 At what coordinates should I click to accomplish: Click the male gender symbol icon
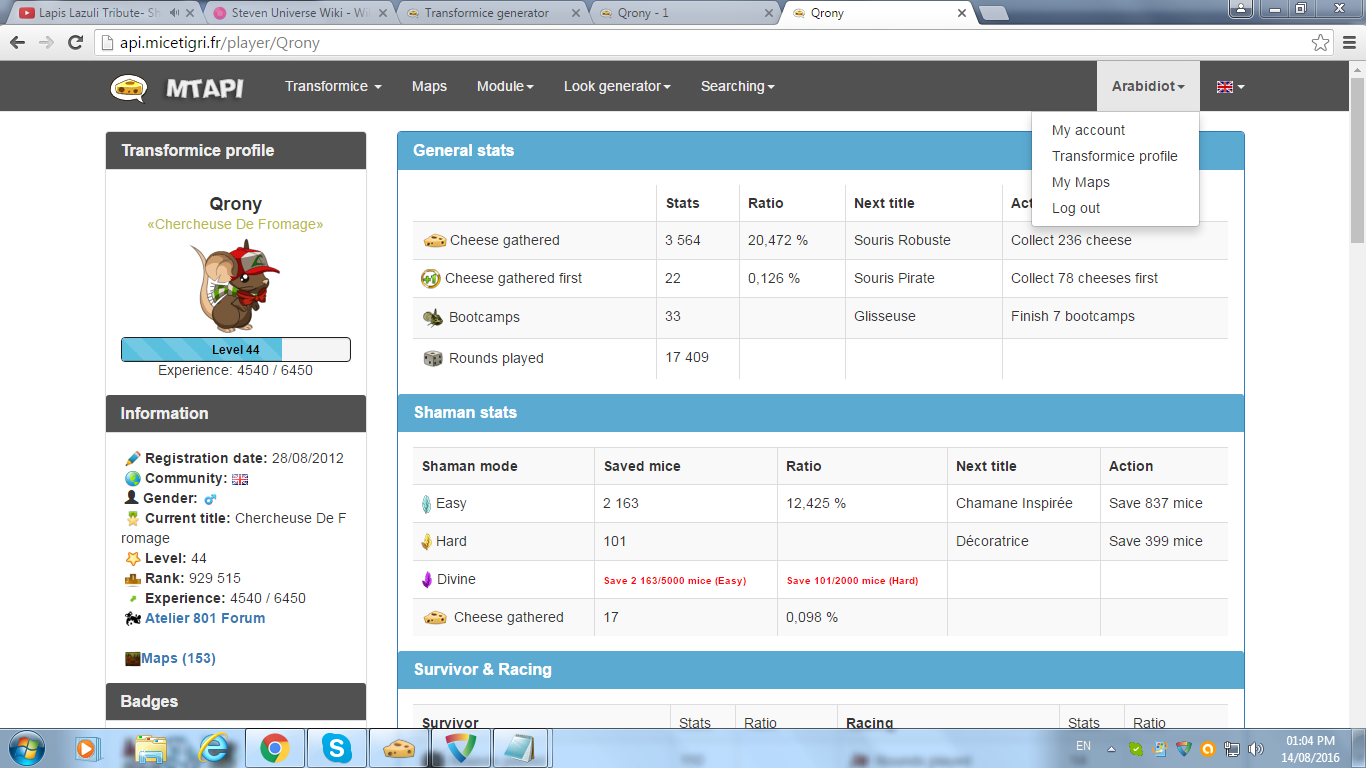[210, 499]
